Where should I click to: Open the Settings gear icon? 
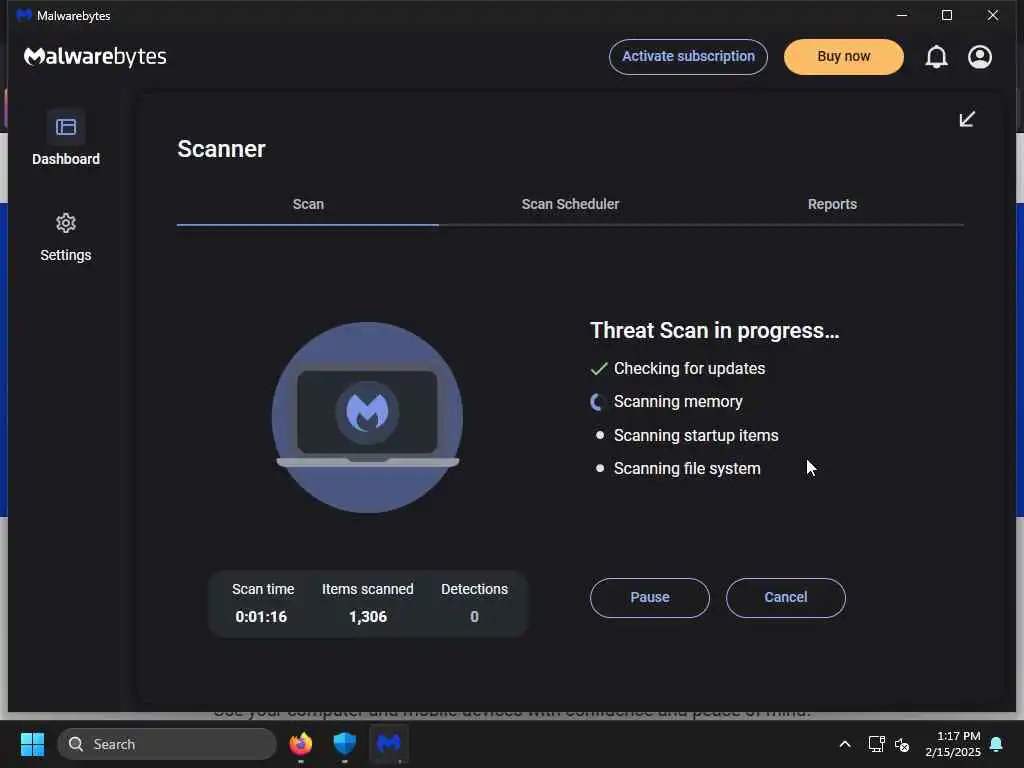(66, 223)
